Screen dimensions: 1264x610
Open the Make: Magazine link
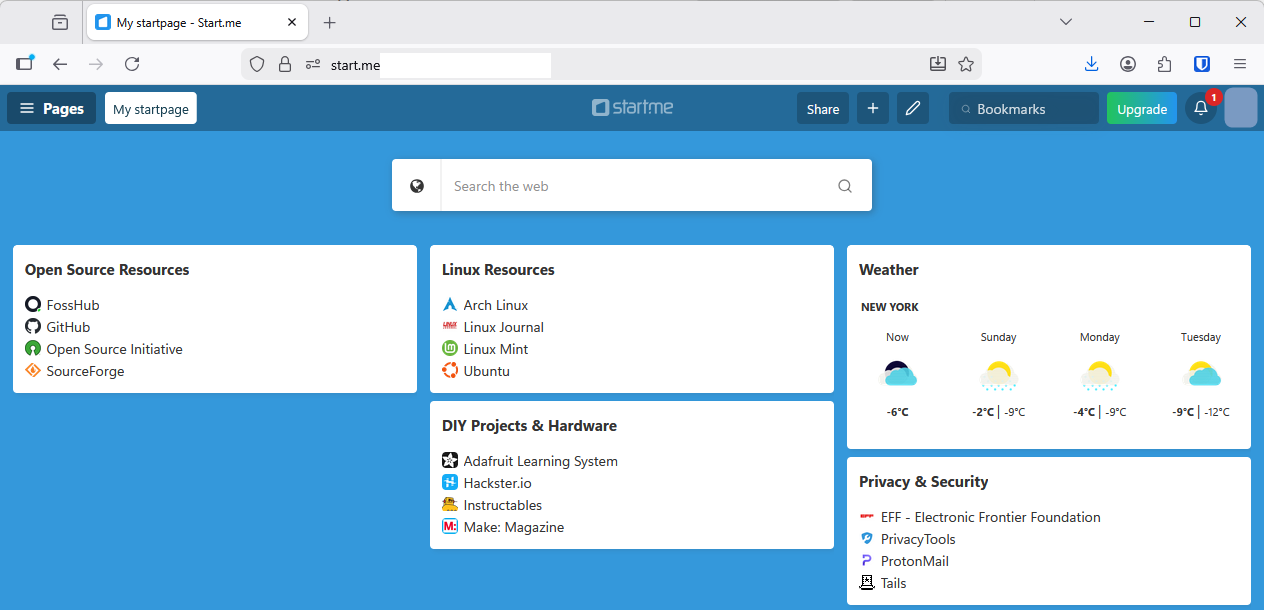pos(514,527)
